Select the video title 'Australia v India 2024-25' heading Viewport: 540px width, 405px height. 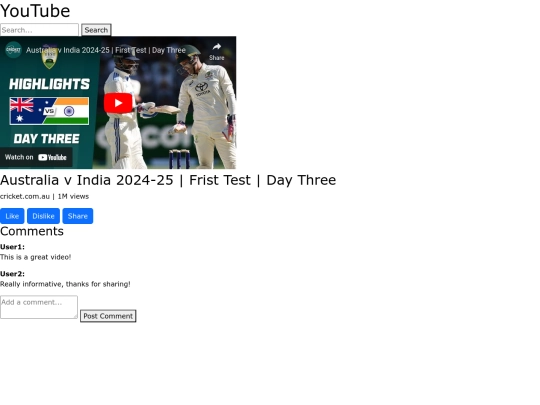point(168,180)
